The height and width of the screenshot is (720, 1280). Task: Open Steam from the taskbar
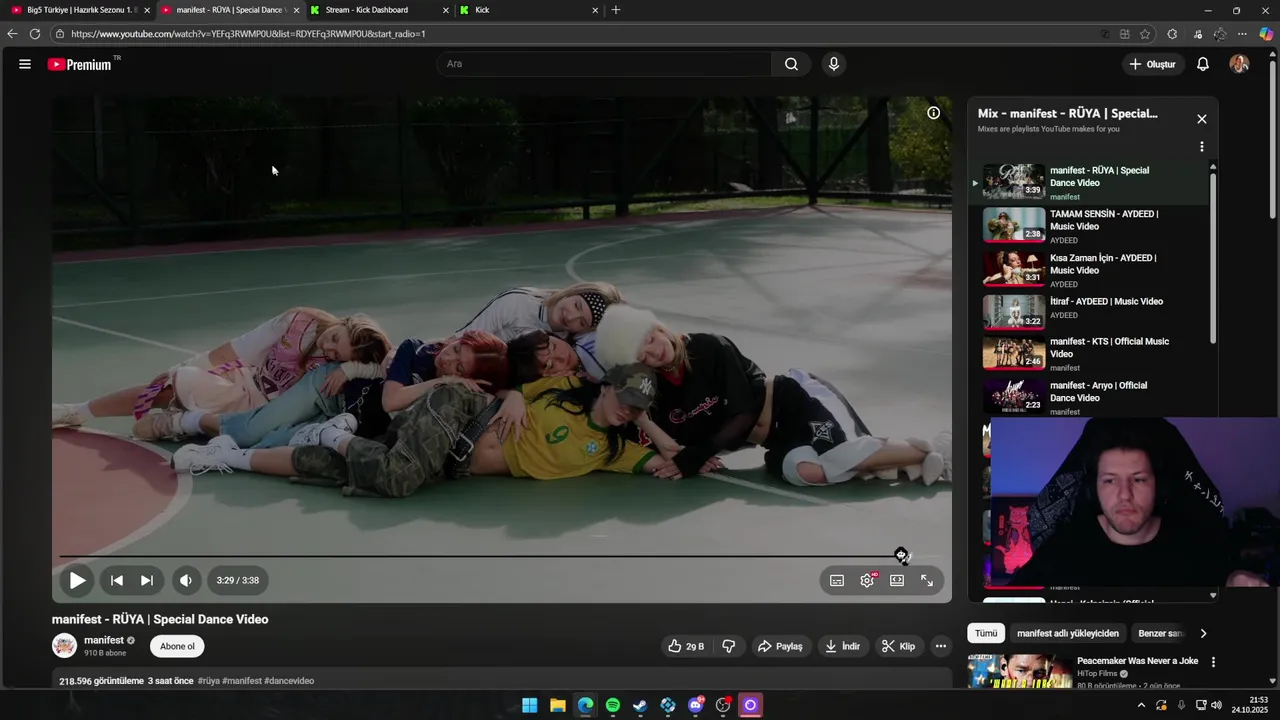coord(640,705)
